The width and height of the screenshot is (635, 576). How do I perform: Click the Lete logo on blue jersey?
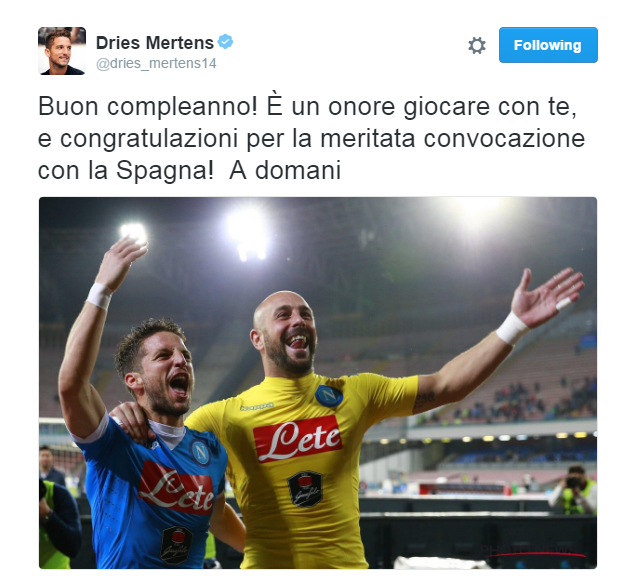click(176, 487)
